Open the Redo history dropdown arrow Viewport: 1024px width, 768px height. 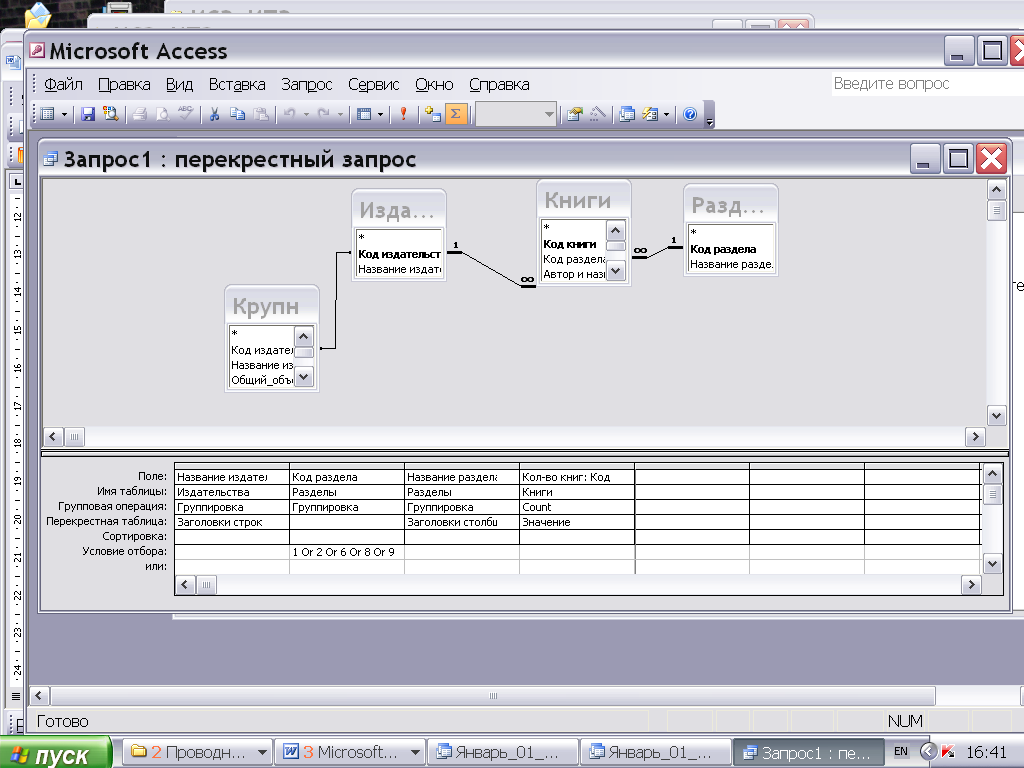click(x=340, y=114)
